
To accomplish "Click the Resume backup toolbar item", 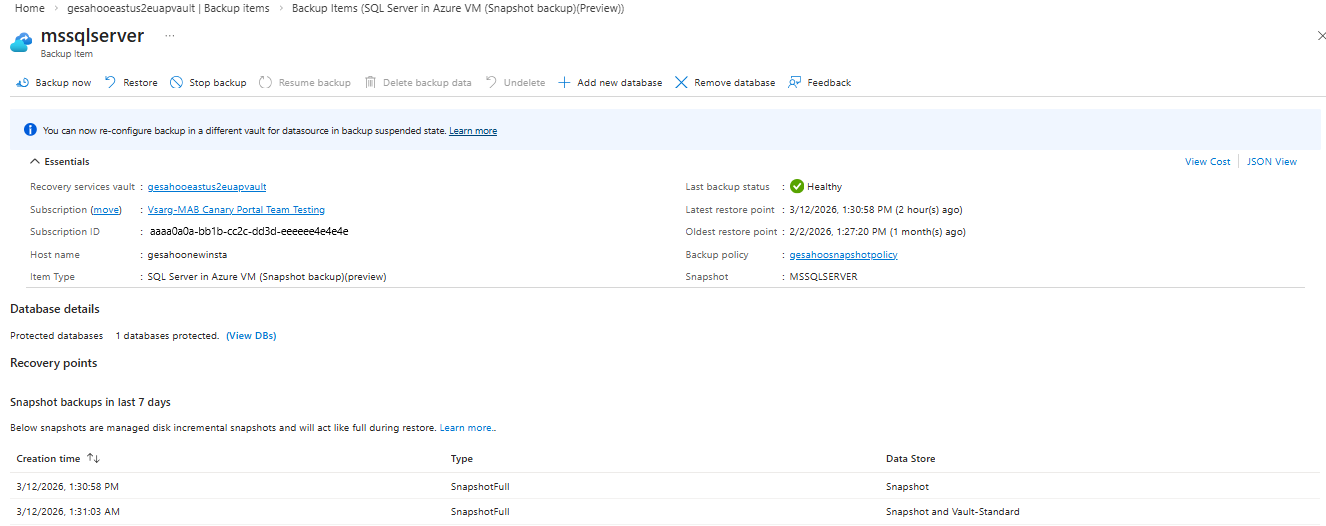I will tap(305, 83).
